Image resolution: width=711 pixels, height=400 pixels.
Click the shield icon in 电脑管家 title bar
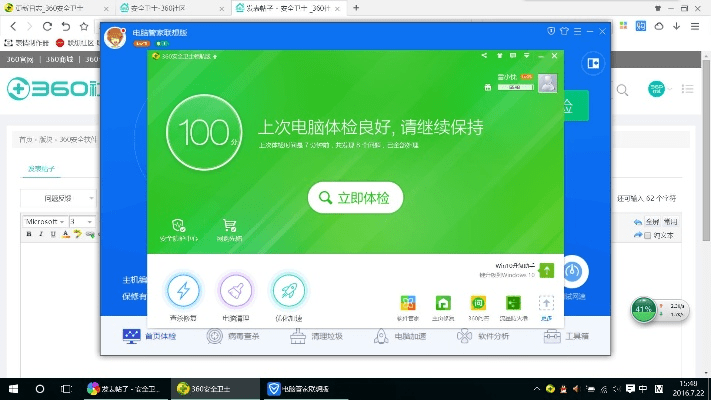(551, 31)
